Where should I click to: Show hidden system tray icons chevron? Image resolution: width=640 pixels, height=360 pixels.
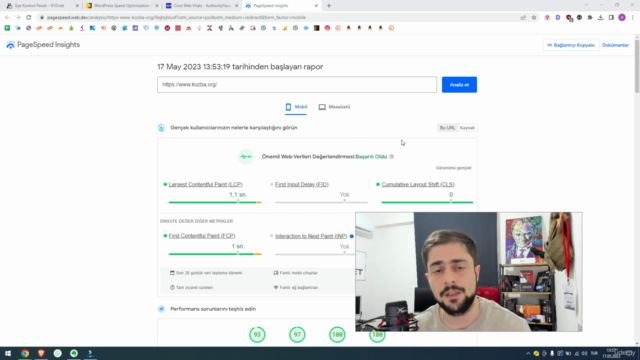coord(528,353)
